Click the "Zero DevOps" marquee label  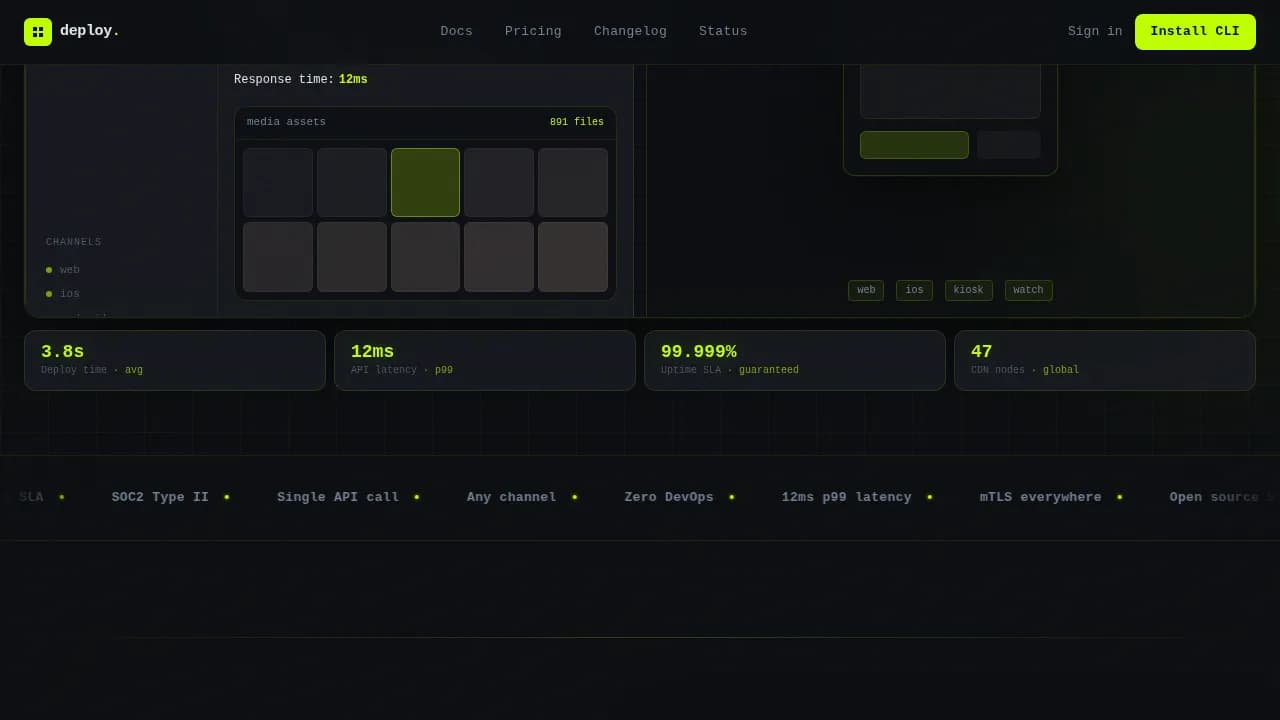pyautogui.click(x=668, y=497)
